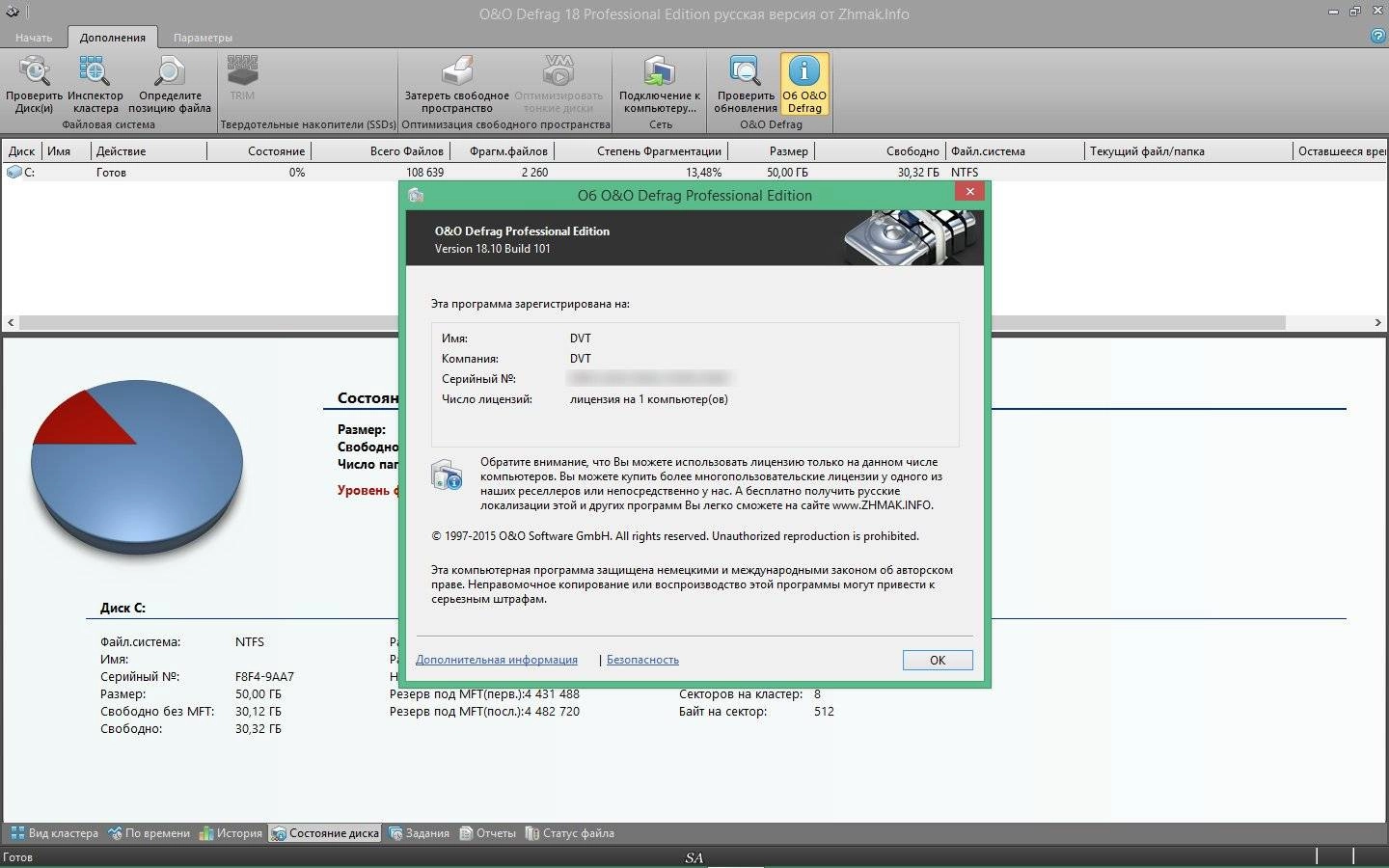Sort by Степень Фрагментации column header
The width and height of the screenshot is (1389, 868).
coord(640,151)
